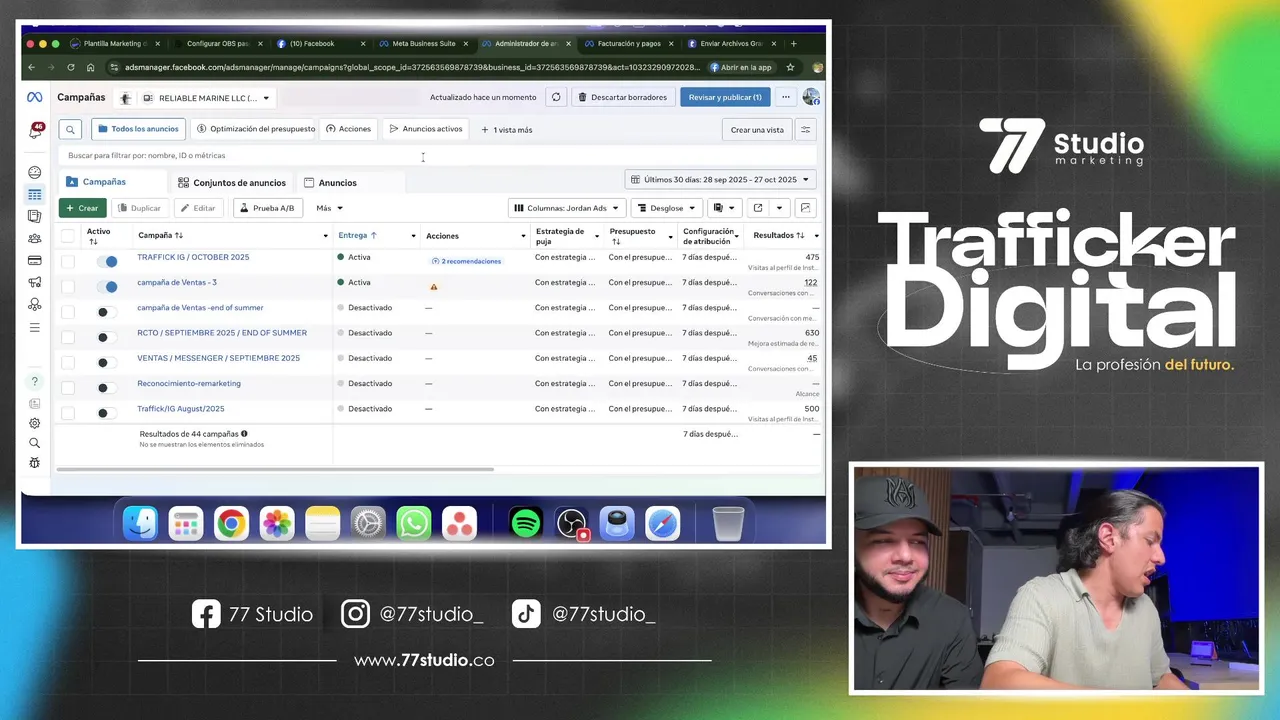Open billing card icon in sidebar
The image size is (1280, 720).
35,260
